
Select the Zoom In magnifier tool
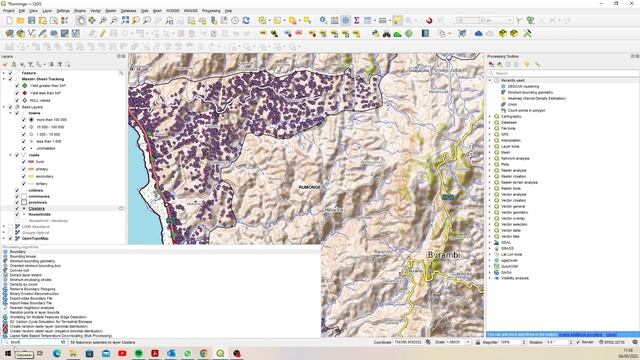[x=103, y=20]
